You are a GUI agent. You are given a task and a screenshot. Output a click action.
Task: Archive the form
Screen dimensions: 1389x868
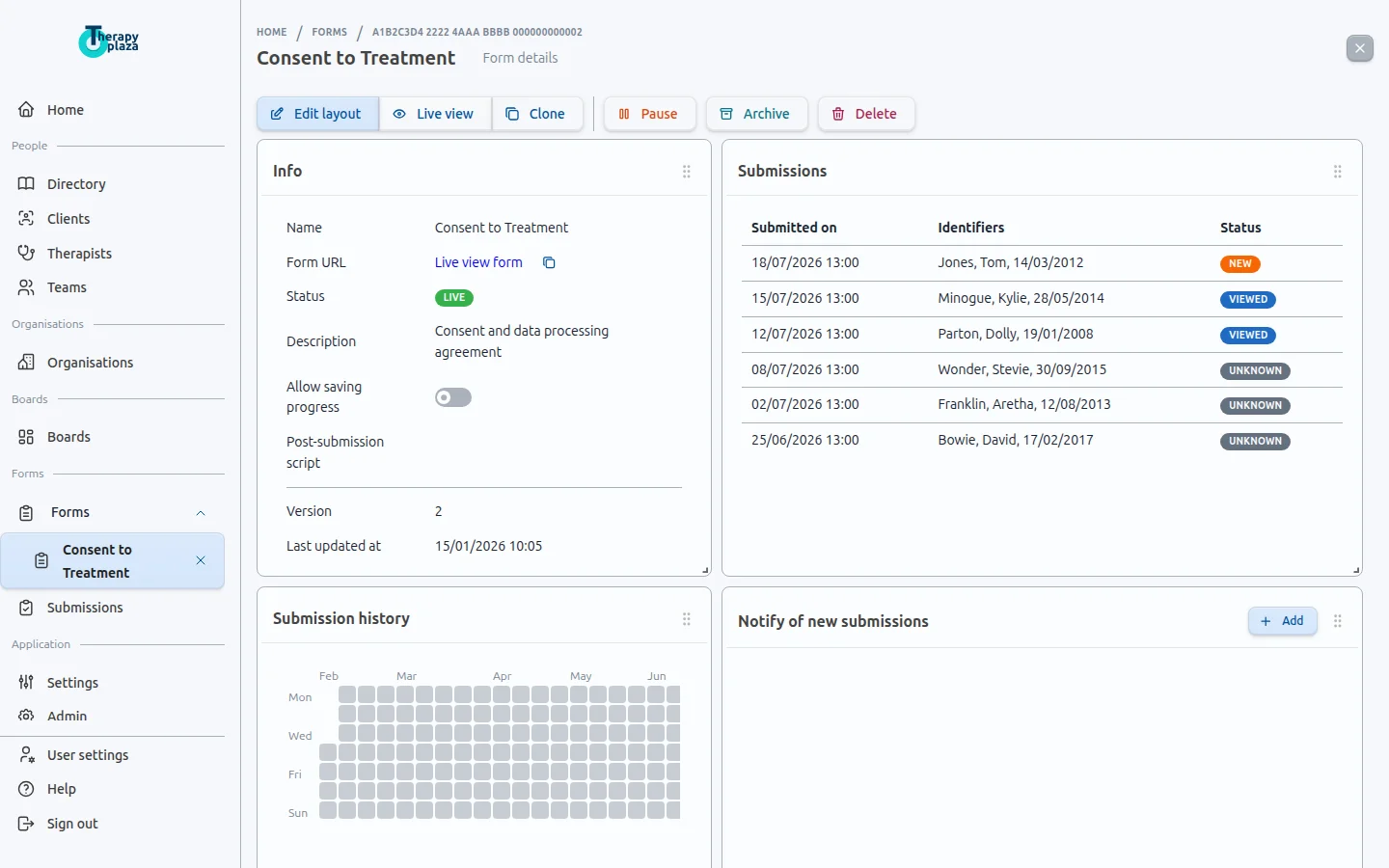pos(756,114)
